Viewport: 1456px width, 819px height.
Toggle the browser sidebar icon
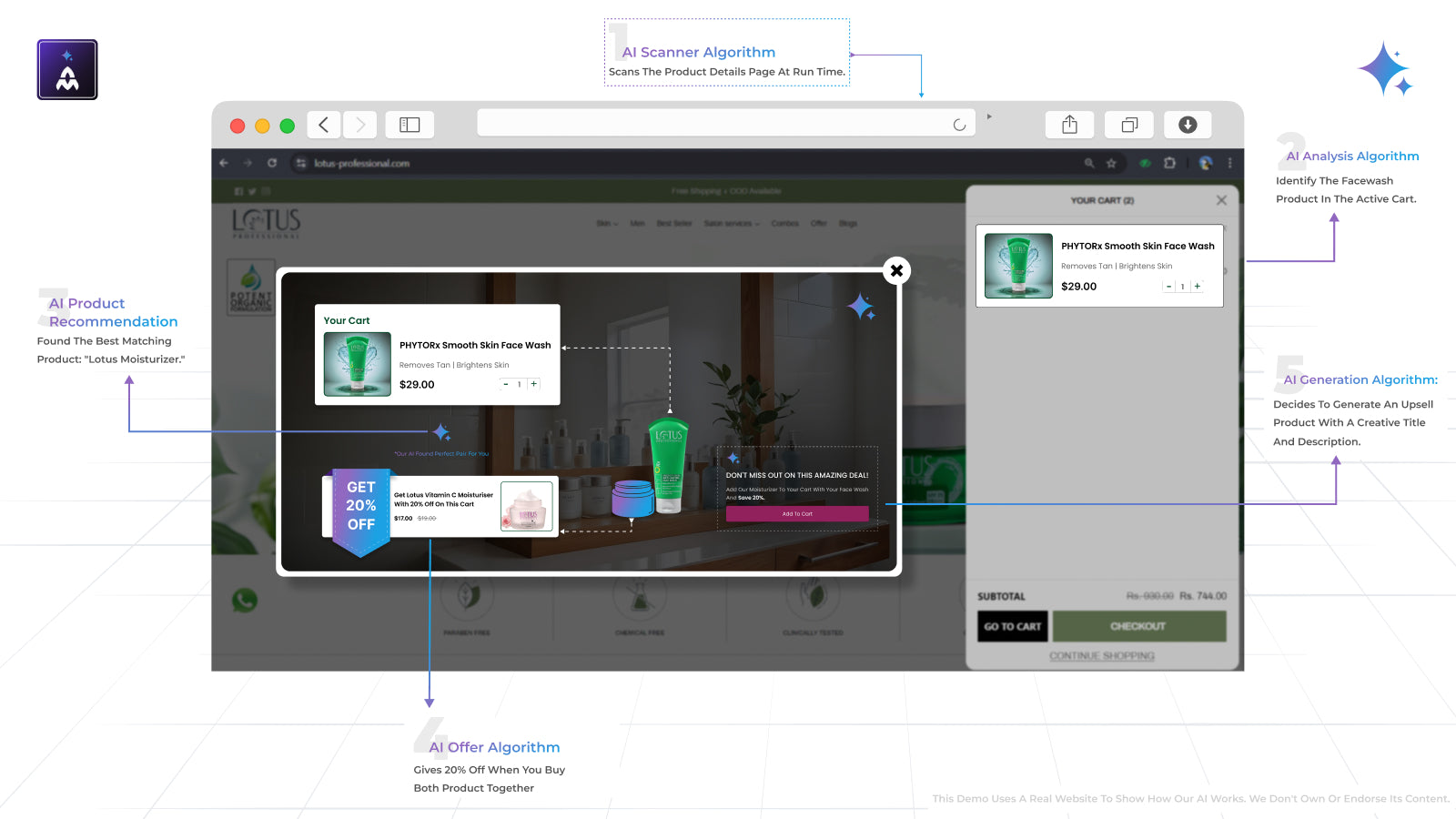409,125
